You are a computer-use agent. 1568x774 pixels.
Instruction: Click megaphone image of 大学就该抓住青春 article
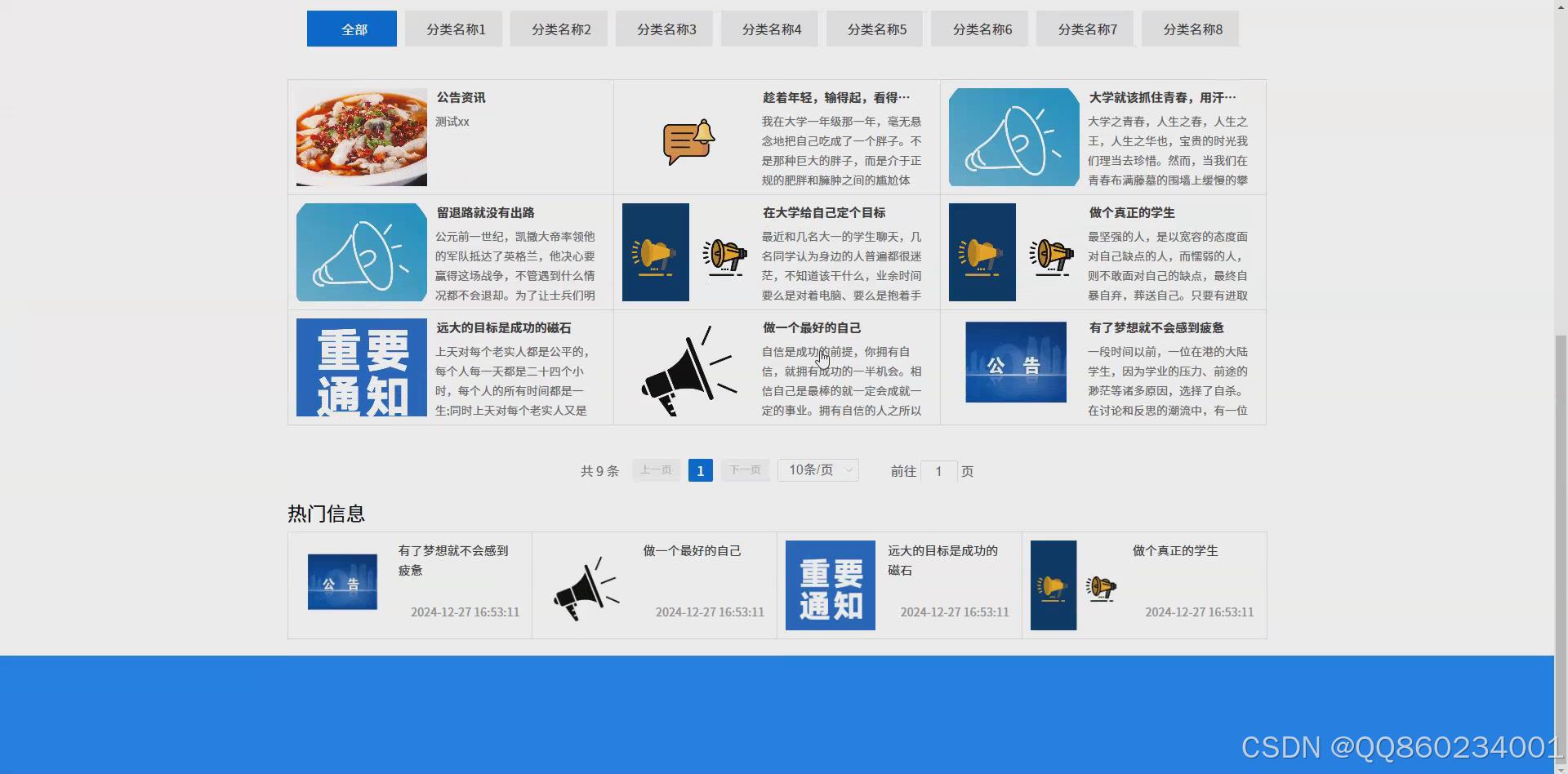pyautogui.click(x=1014, y=137)
